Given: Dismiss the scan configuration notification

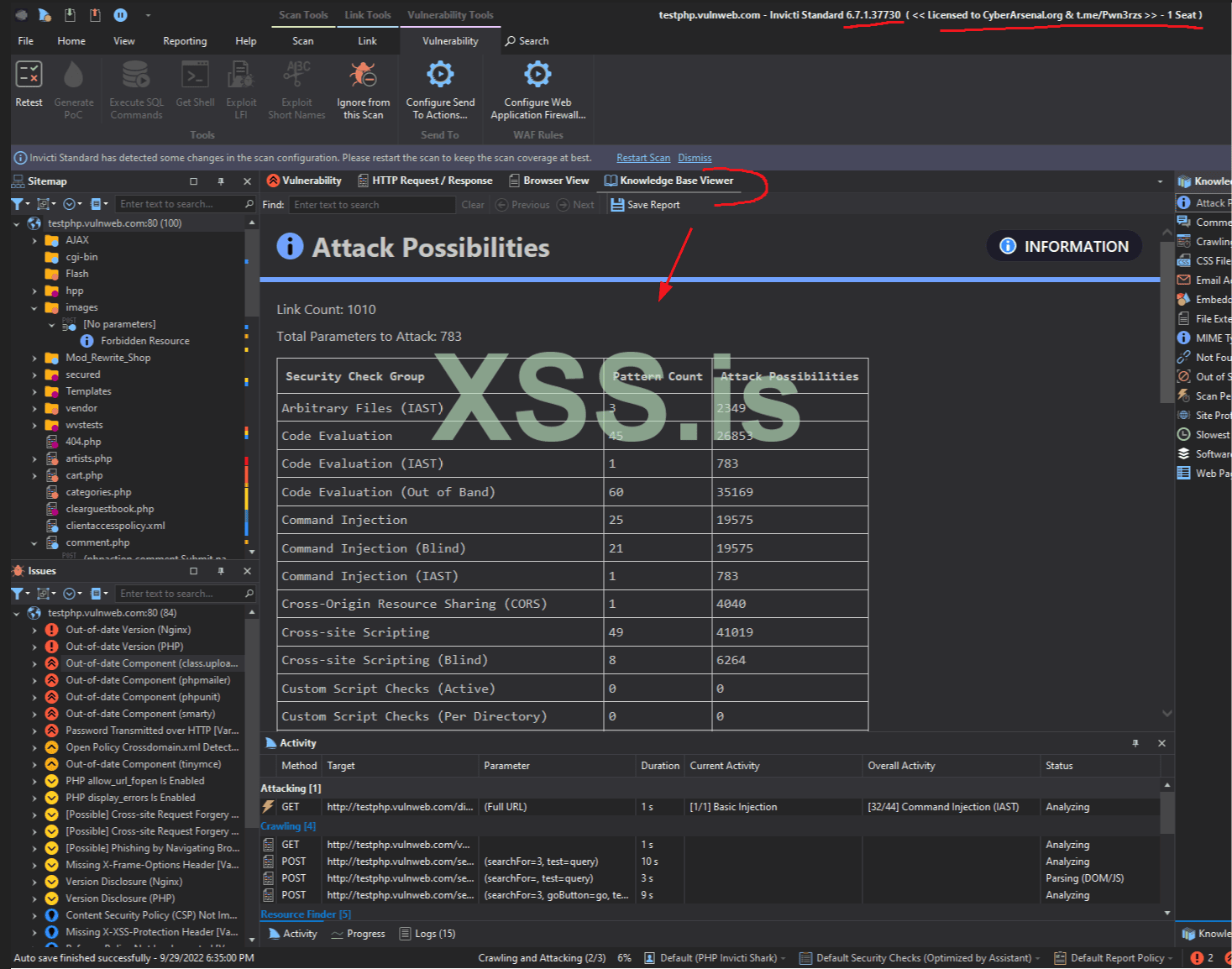Looking at the screenshot, I should coord(695,158).
